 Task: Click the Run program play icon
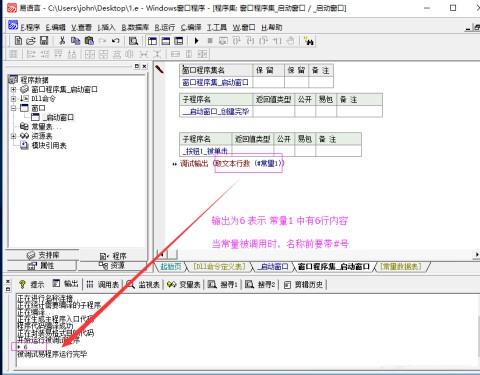[x=197, y=41]
